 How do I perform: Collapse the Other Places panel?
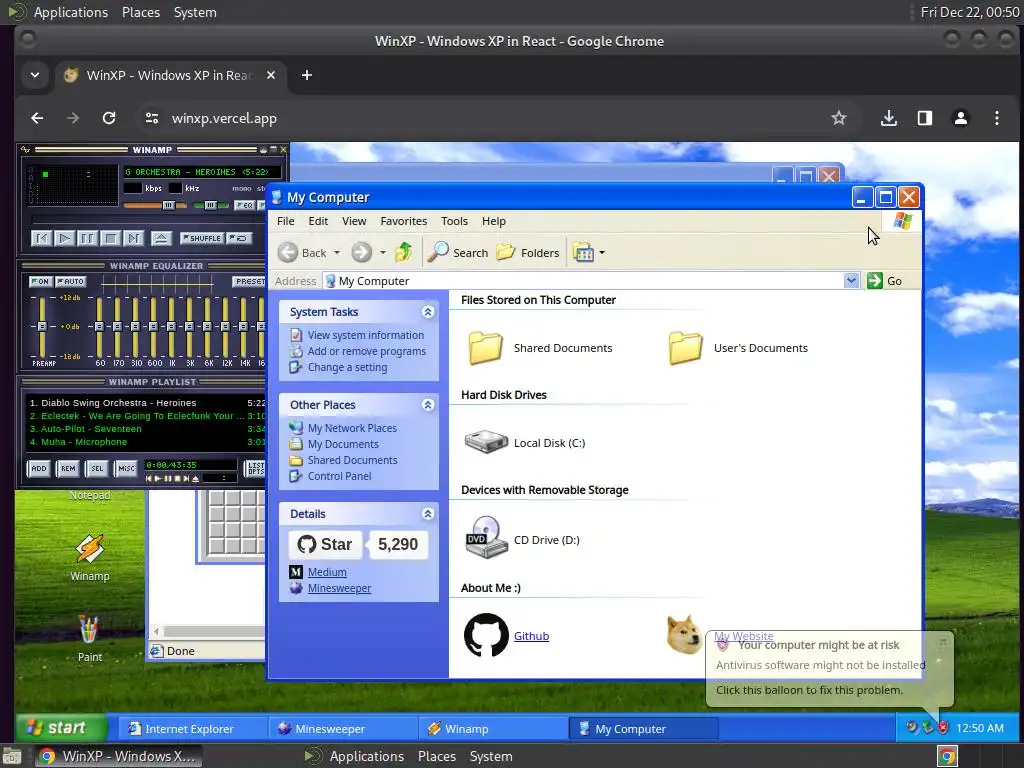[x=428, y=405]
